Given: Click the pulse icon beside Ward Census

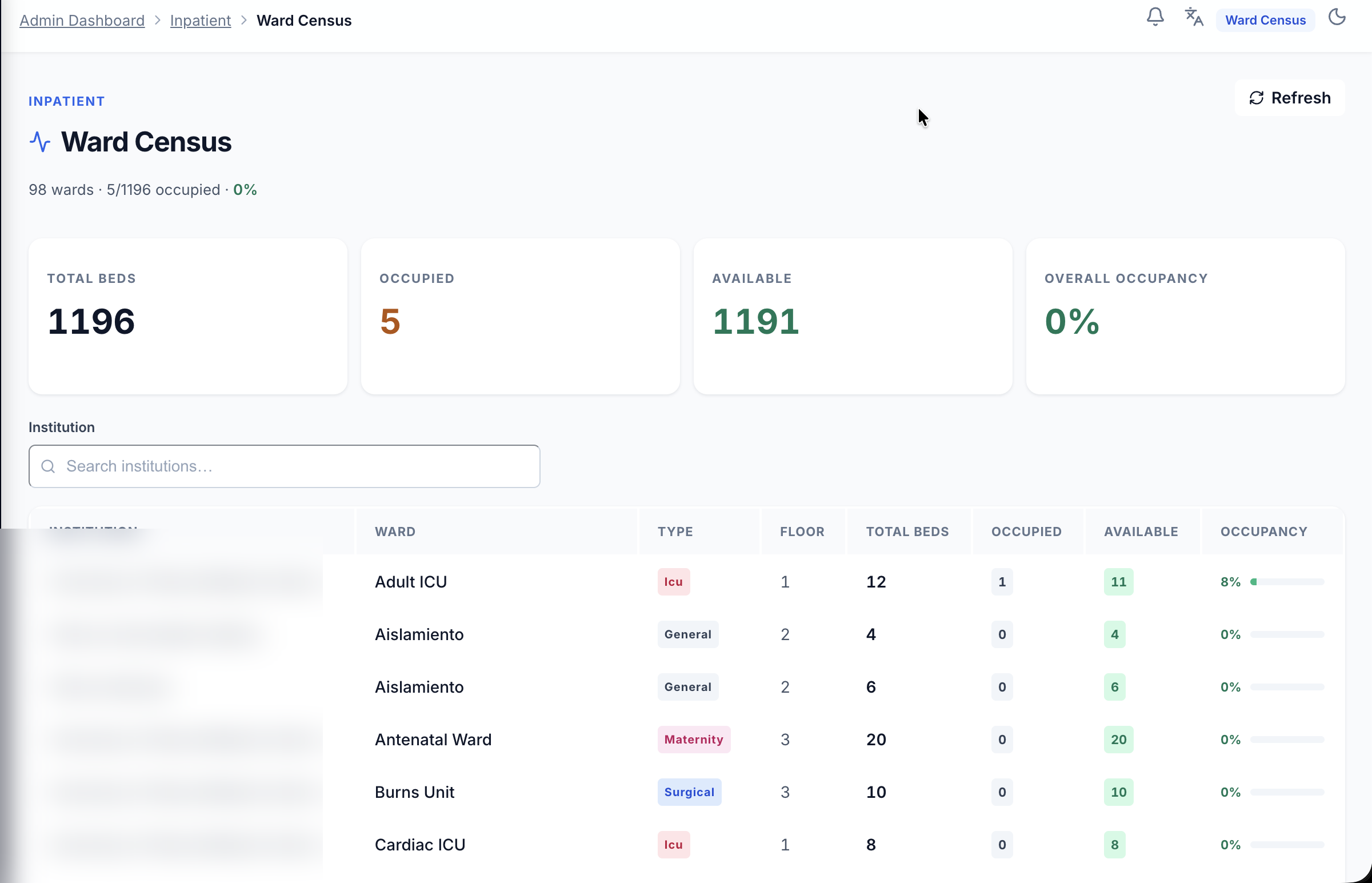Looking at the screenshot, I should [x=39, y=142].
